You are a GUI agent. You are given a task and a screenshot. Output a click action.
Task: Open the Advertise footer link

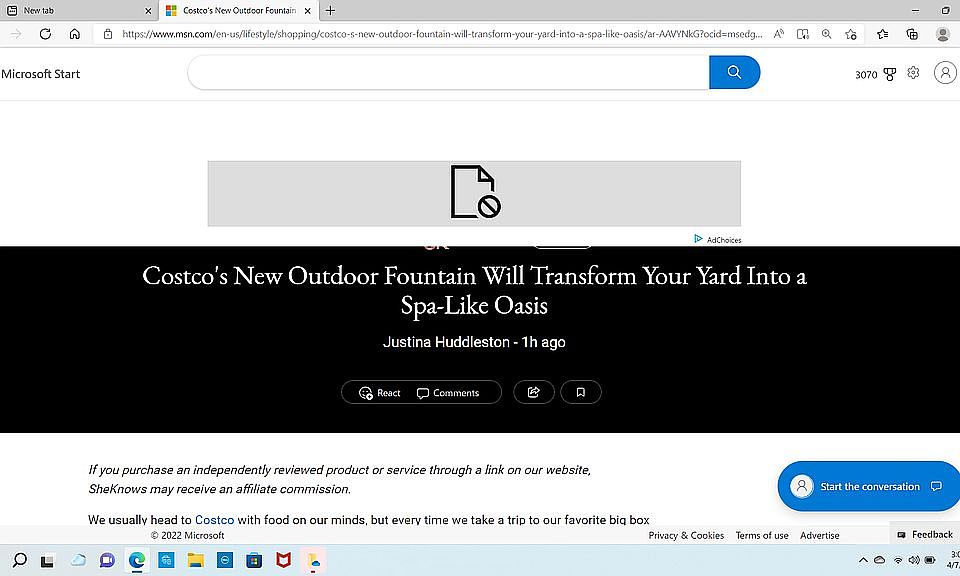(819, 535)
